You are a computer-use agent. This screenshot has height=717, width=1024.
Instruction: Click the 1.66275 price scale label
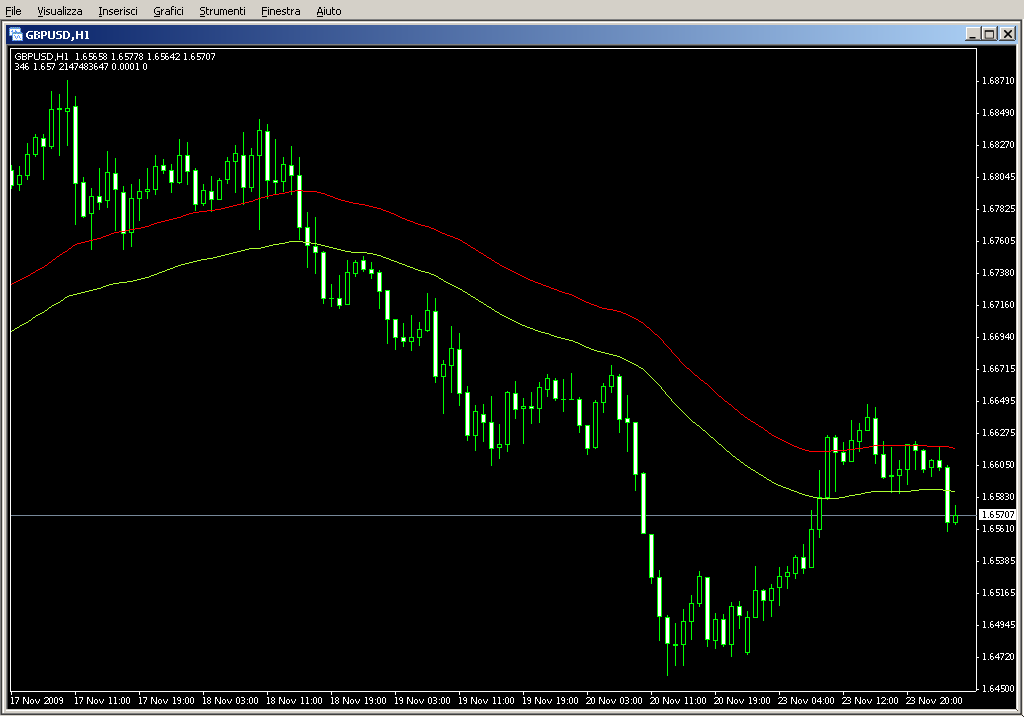click(x=999, y=433)
